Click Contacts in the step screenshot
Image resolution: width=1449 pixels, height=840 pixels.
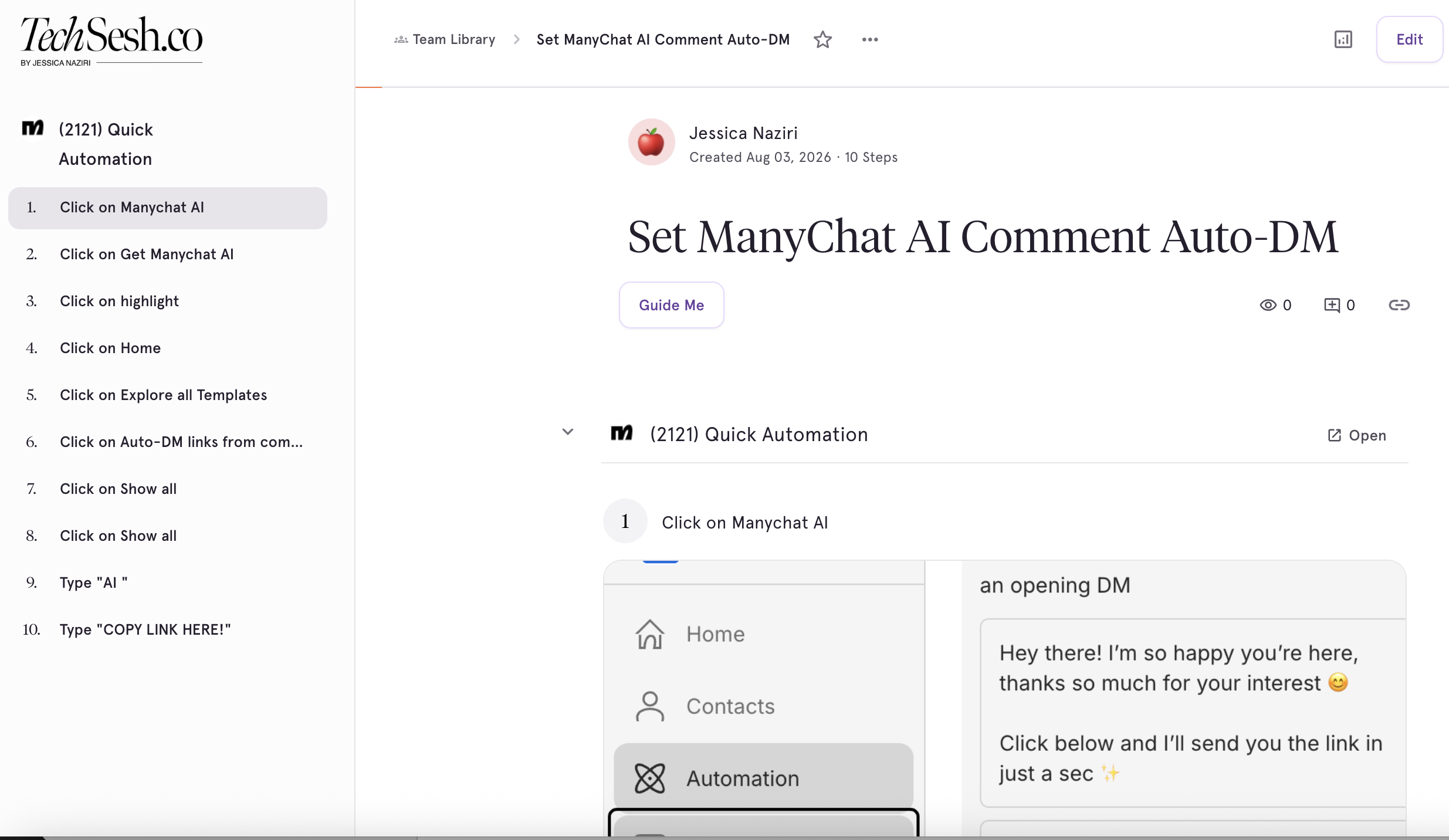[x=730, y=706]
